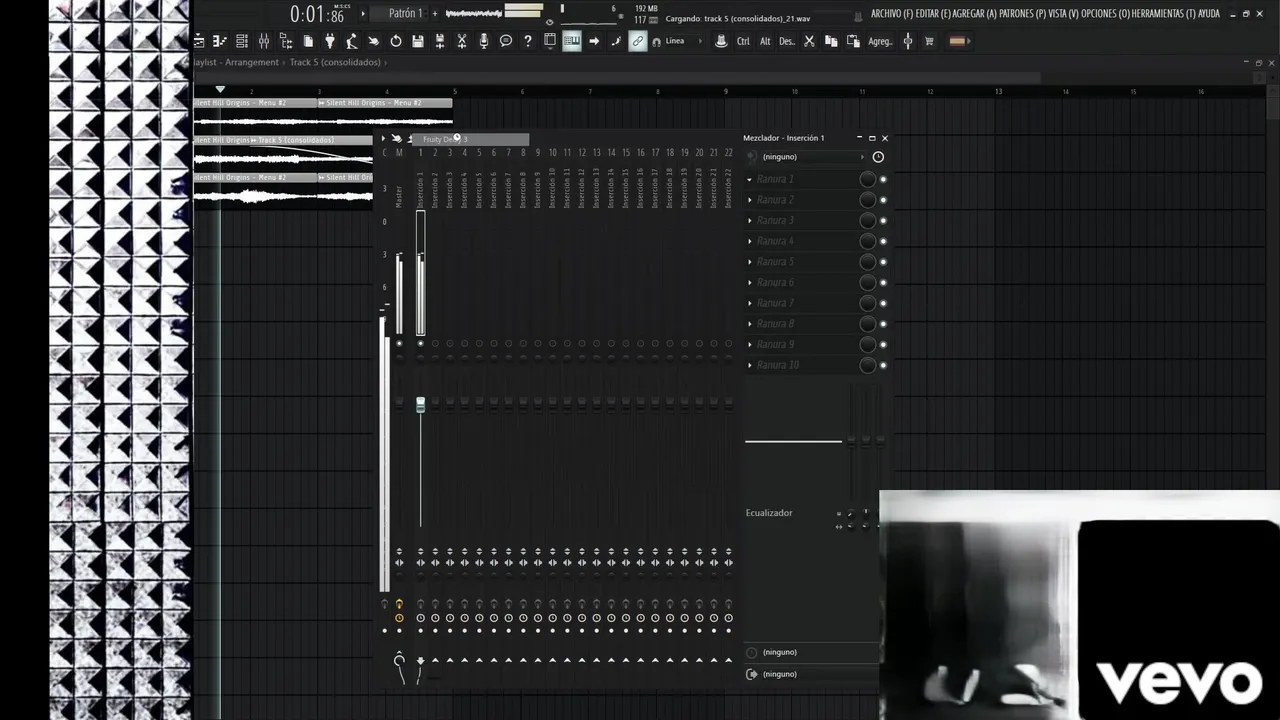Click the headphones snap icon beside Línea
1280x720 pixels.
pyautogui.click(x=656, y=42)
